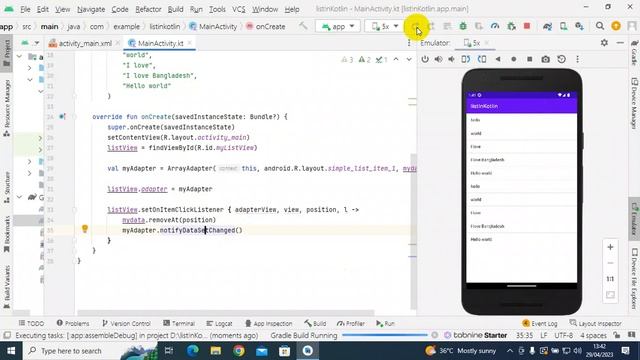Rotate emulator right icon
The width and height of the screenshot is (640, 360).
tap(482, 59)
